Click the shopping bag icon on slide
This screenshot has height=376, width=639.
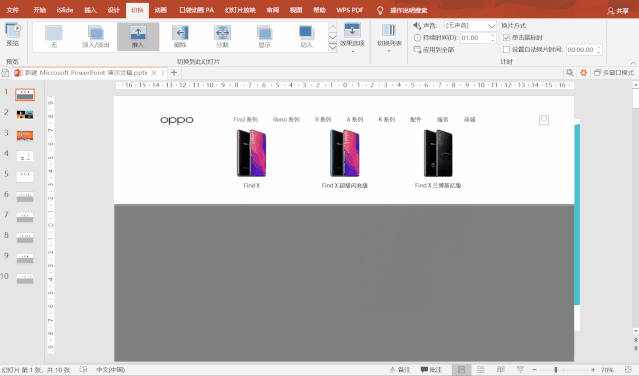tap(544, 119)
